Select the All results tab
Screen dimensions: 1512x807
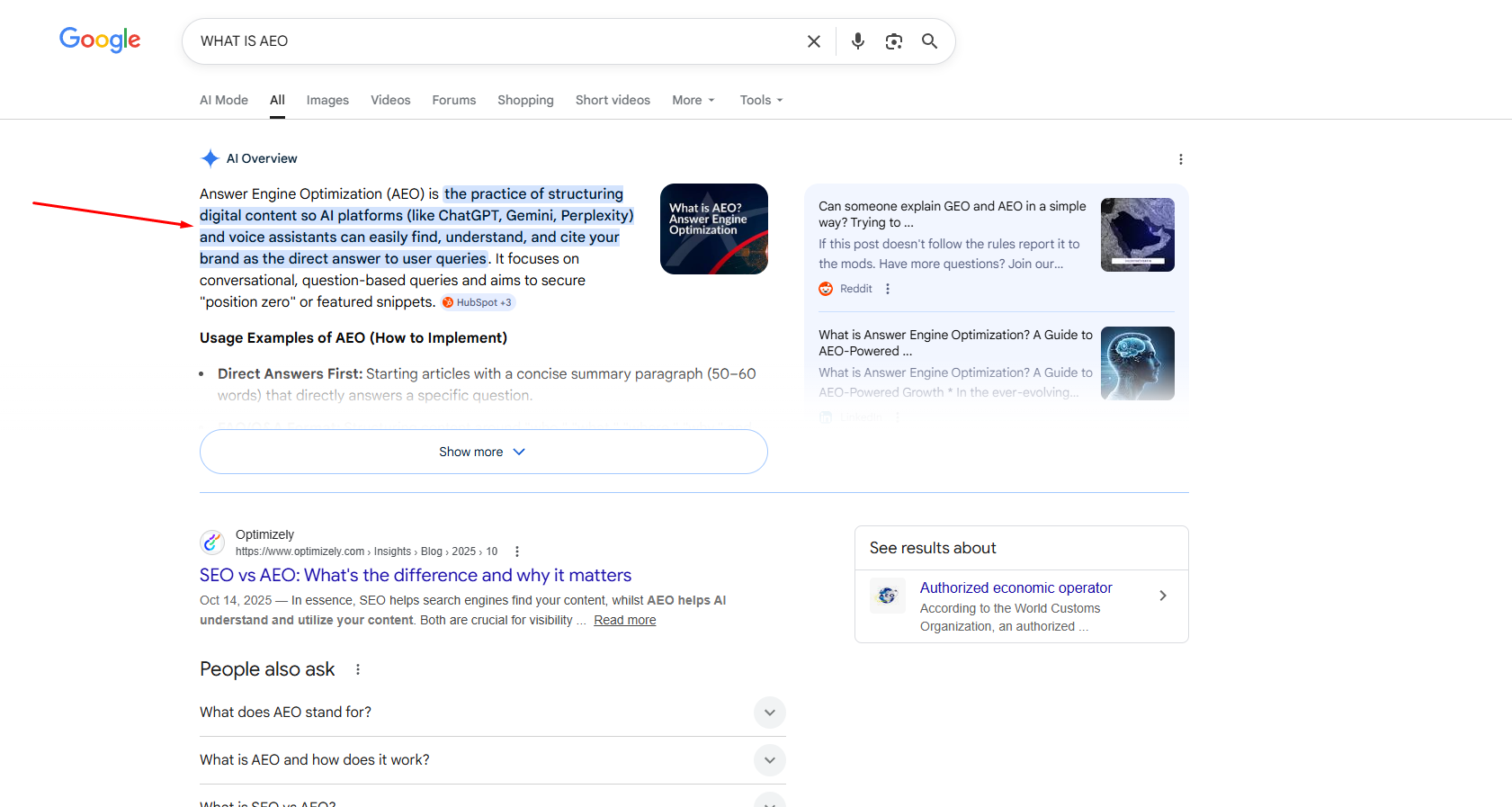click(277, 100)
